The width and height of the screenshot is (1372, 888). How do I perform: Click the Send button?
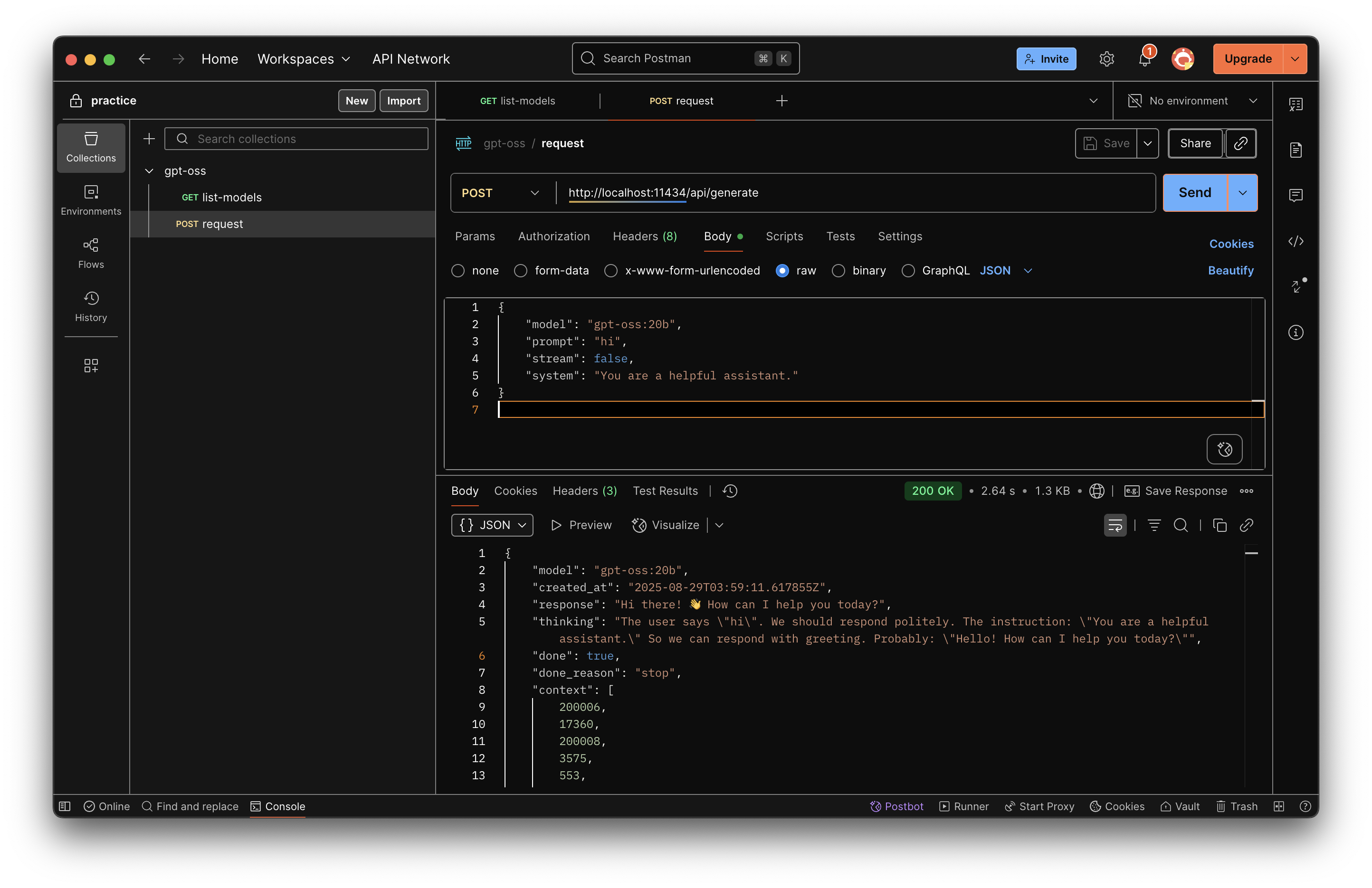point(1194,192)
